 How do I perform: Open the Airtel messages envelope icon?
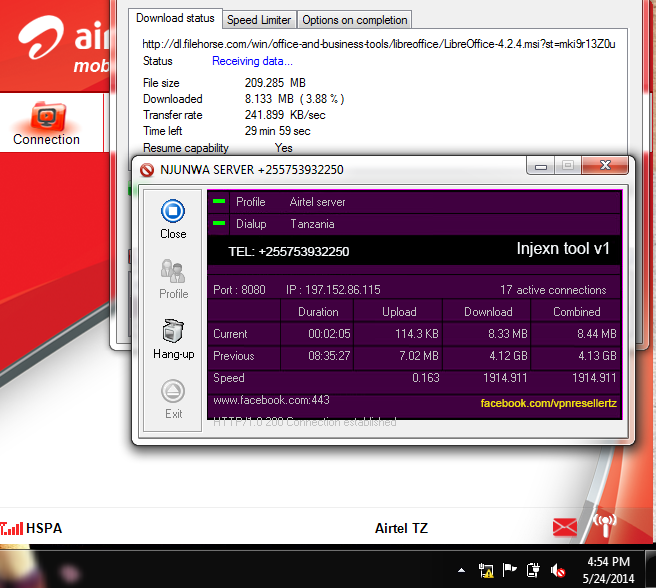pos(565,527)
